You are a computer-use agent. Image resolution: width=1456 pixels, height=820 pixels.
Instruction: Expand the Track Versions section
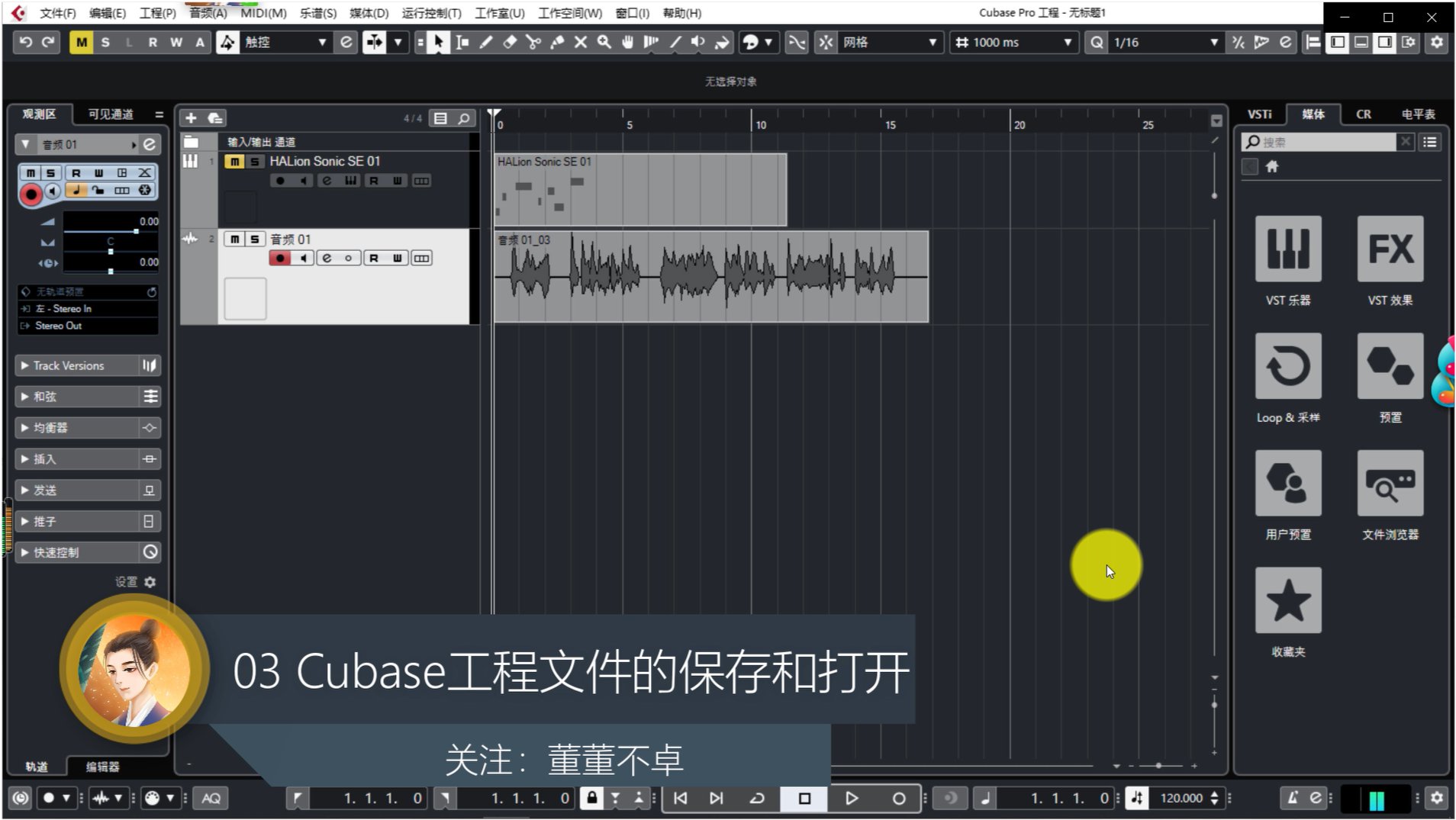coord(25,366)
